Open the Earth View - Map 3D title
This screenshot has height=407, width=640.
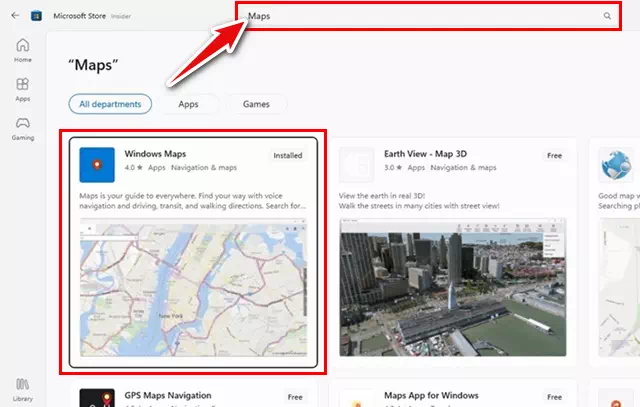point(425,154)
